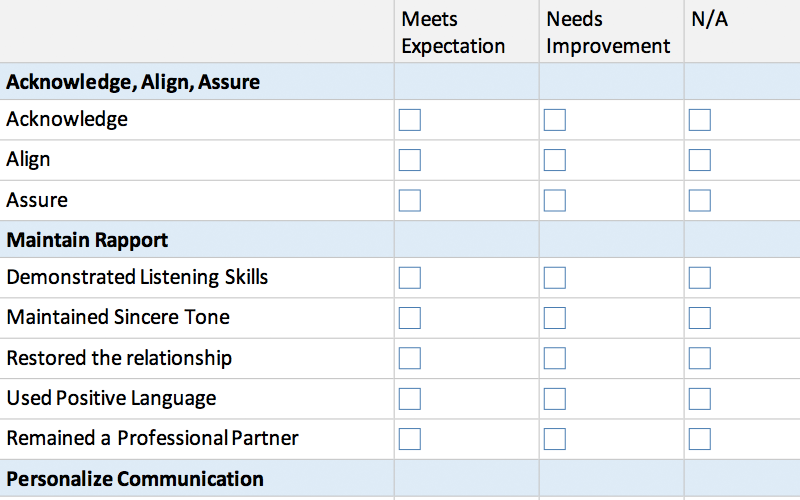The height and width of the screenshot is (500, 800).
Task: Select the Needs Improvement column header
Action: click(608, 33)
